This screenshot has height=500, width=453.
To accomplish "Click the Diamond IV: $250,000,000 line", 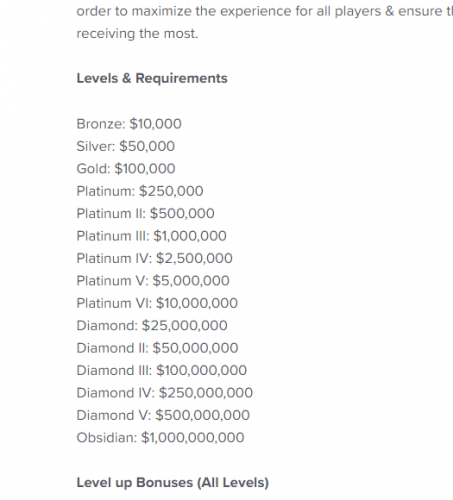I will [165, 393].
